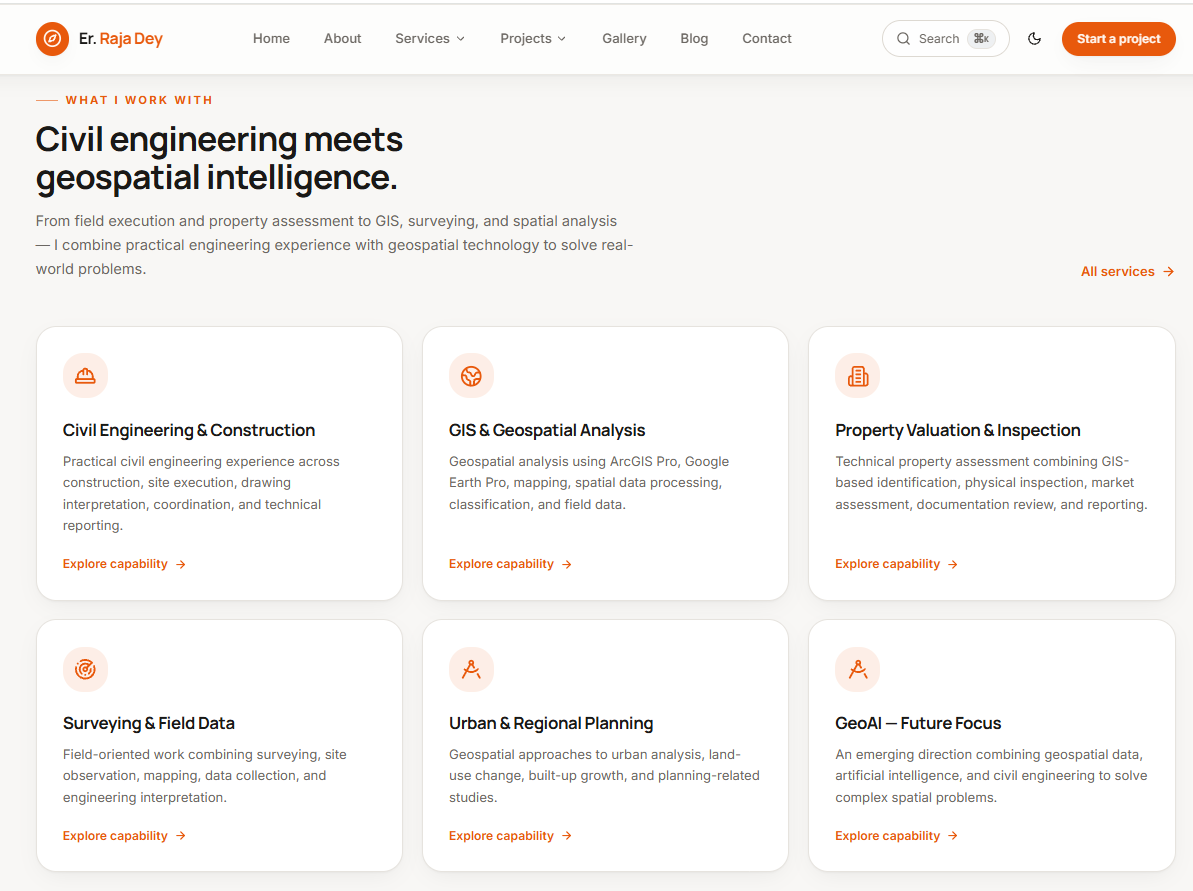The image size is (1193, 891).
Task: Open the About page
Action: click(342, 39)
